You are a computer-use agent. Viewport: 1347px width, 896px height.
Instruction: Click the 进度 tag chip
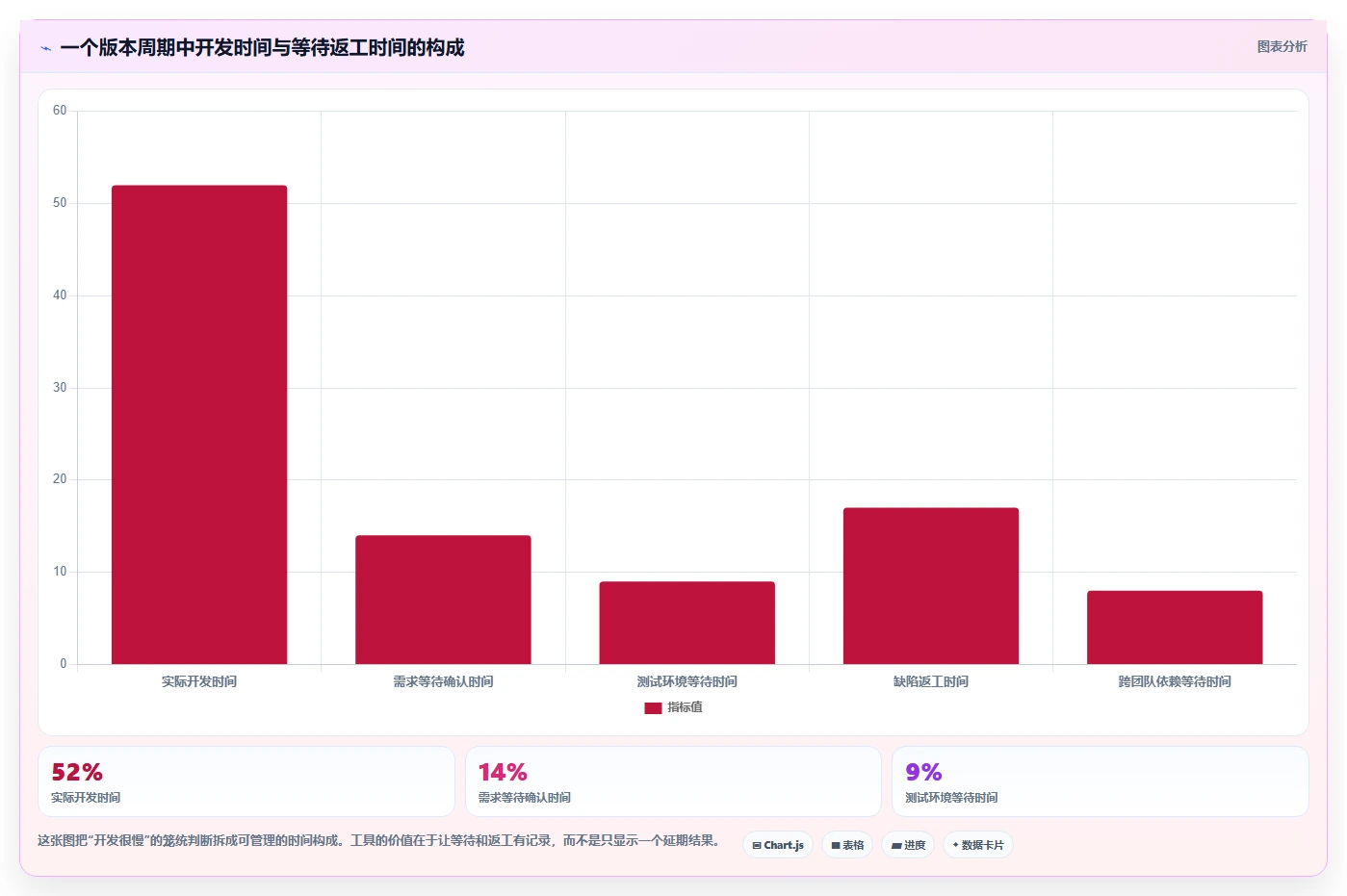908,845
